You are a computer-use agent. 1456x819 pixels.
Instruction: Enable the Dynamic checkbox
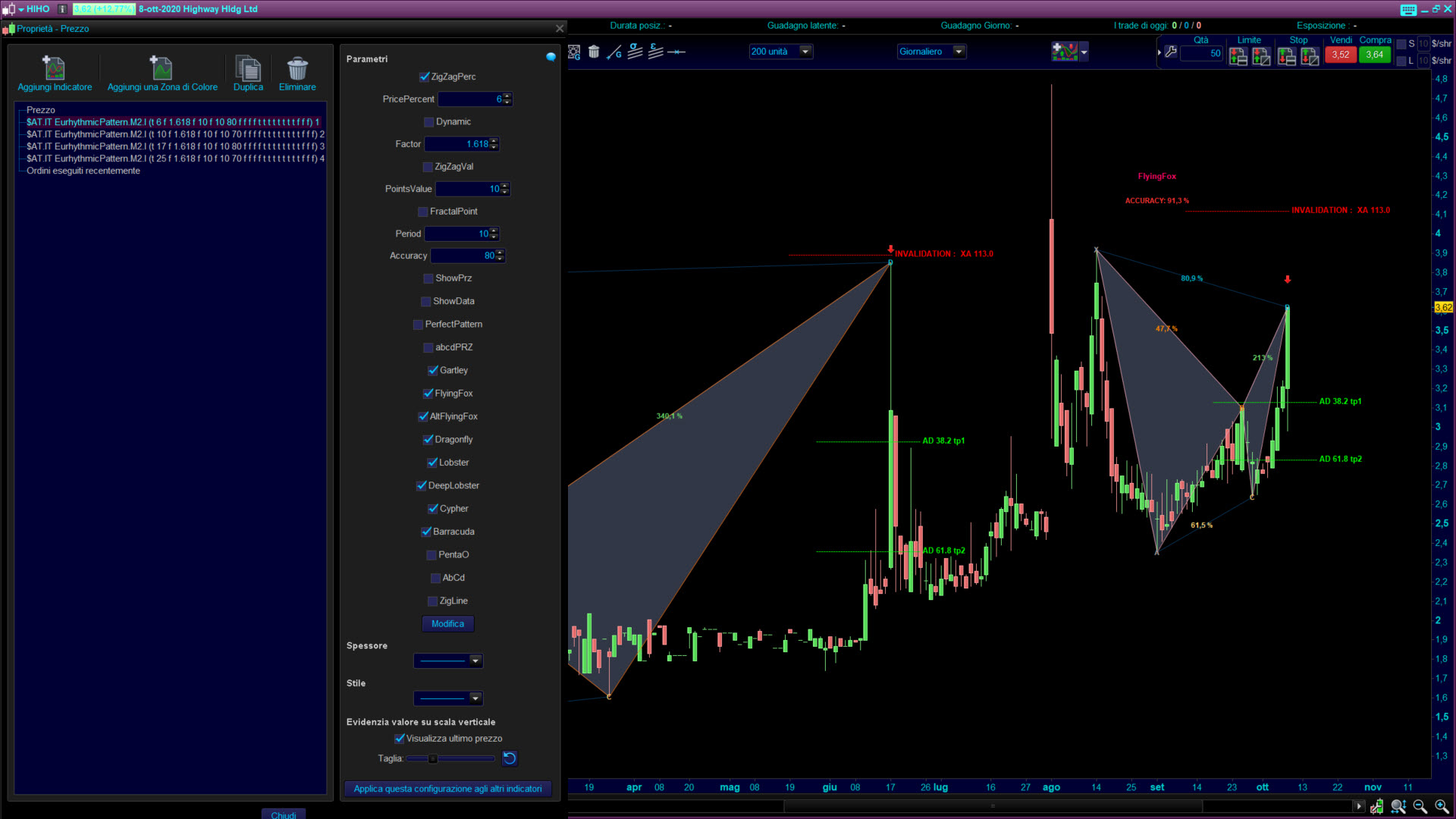click(429, 122)
